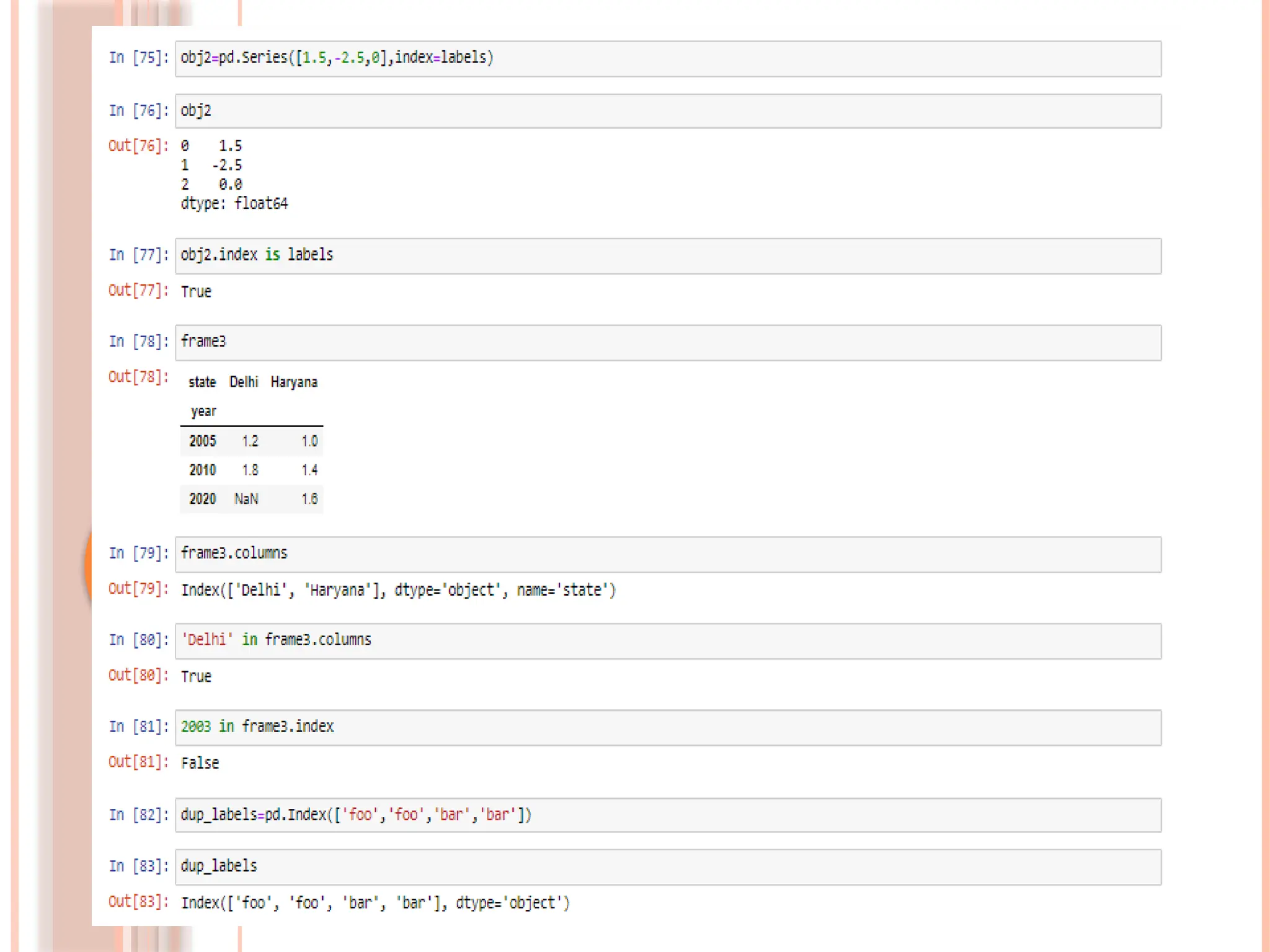Viewport: 1270px width, 952px height.
Task: Click the 'Out[83]:' prompt label
Action: (x=139, y=901)
